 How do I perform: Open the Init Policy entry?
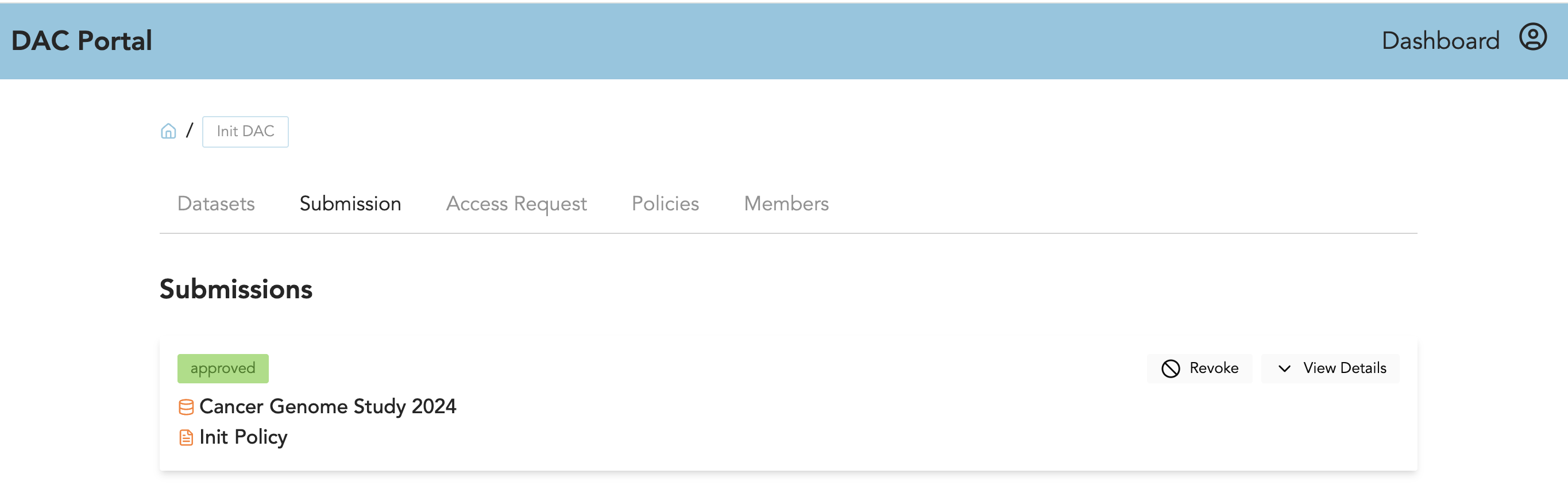pos(243,437)
